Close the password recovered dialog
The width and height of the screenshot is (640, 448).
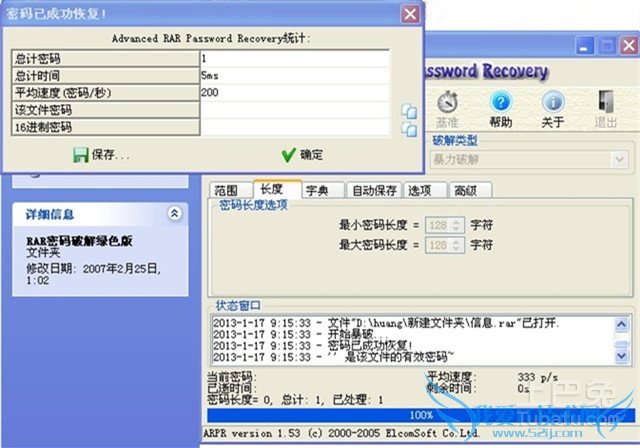tap(410, 14)
